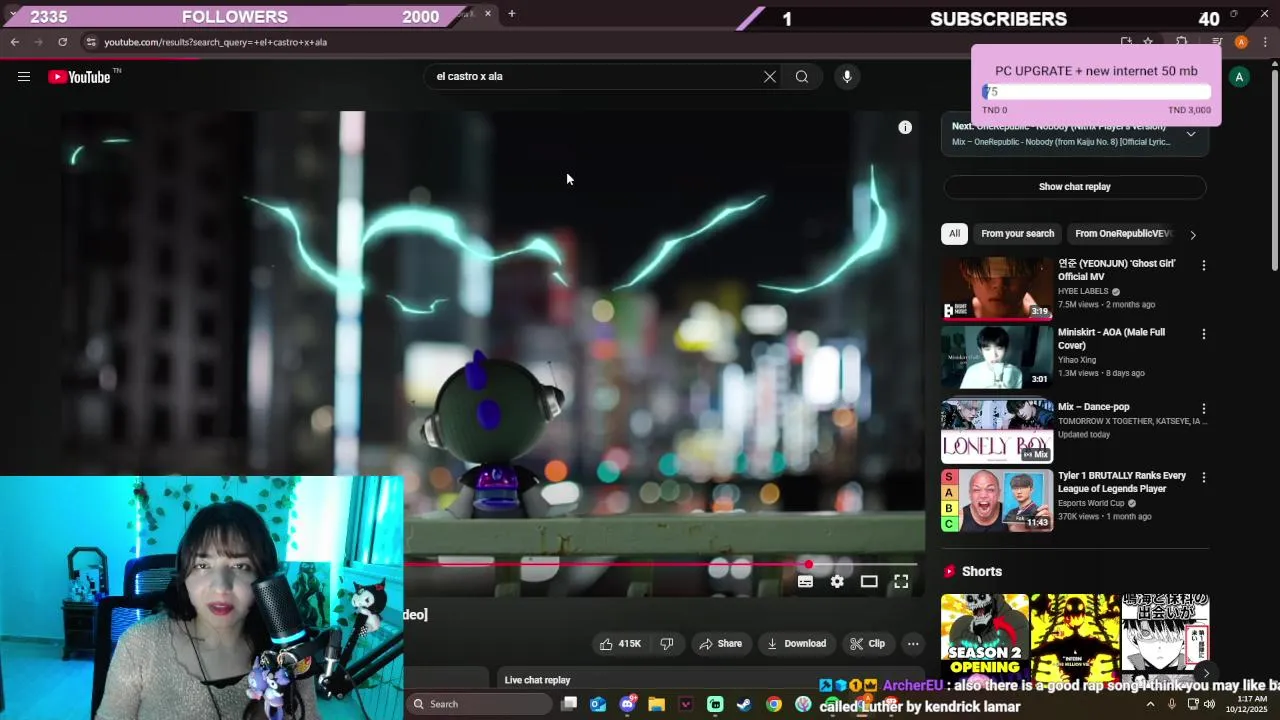Open YEONJUN 'Ghost Girl' Official MV title
This screenshot has width=1280, height=720.
(x=1117, y=270)
